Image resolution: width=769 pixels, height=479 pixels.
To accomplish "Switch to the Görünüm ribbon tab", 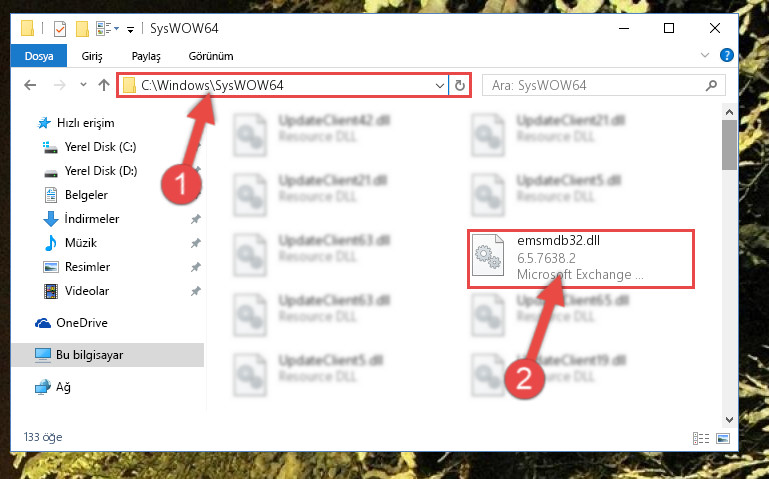I will tap(211, 56).
